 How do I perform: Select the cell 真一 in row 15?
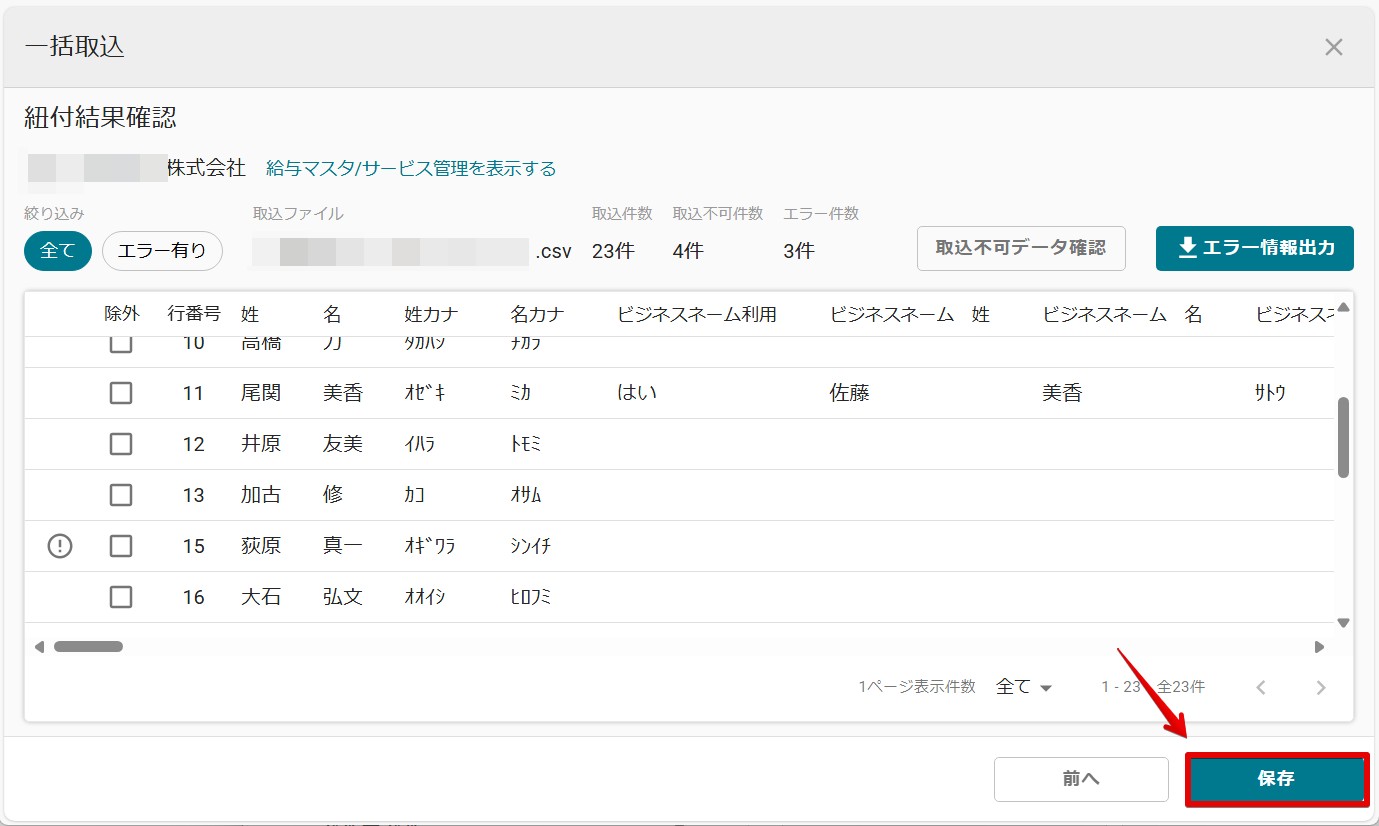(x=343, y=546)
